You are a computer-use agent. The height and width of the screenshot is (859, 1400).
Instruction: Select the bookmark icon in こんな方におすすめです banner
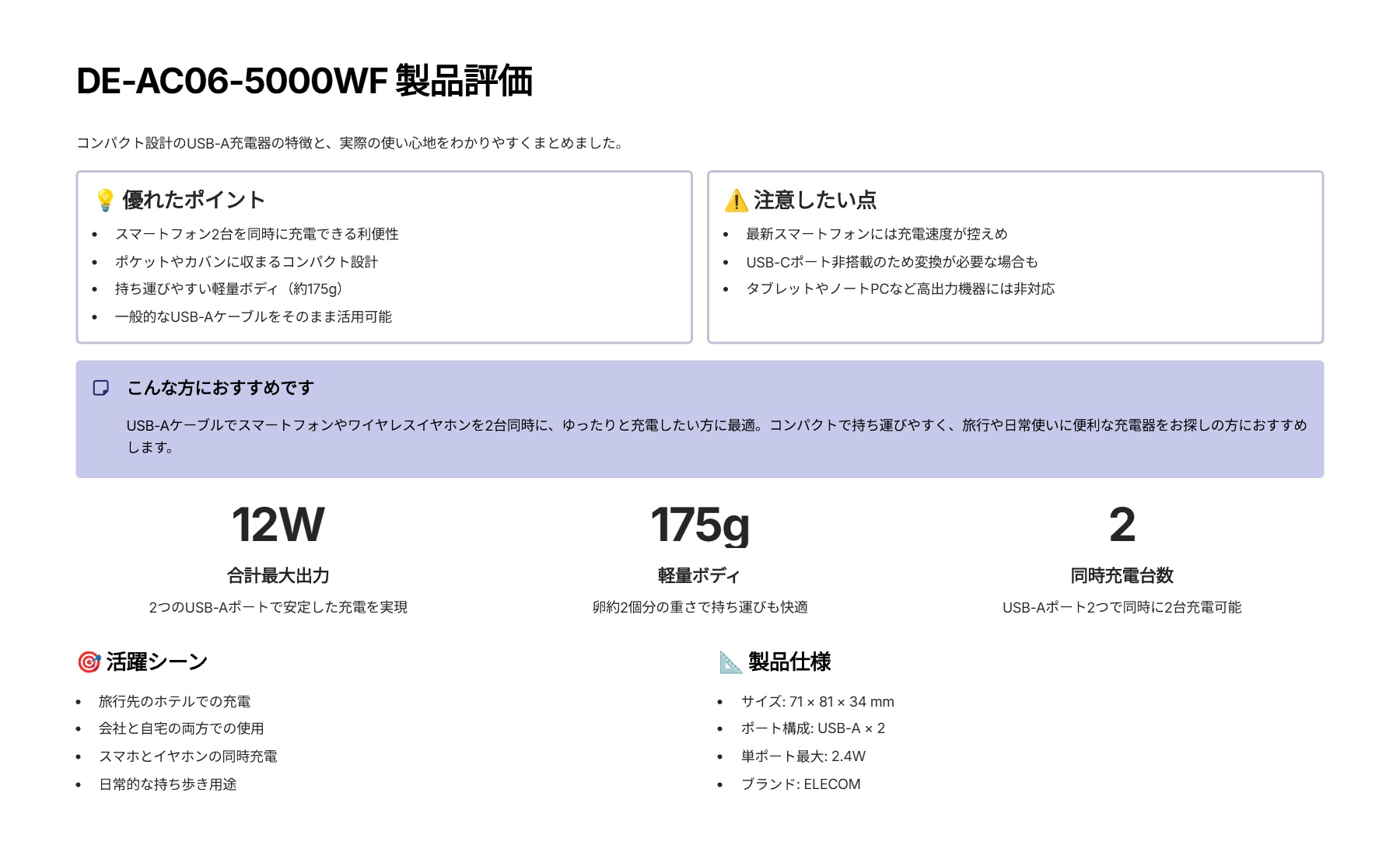[100, 387]
